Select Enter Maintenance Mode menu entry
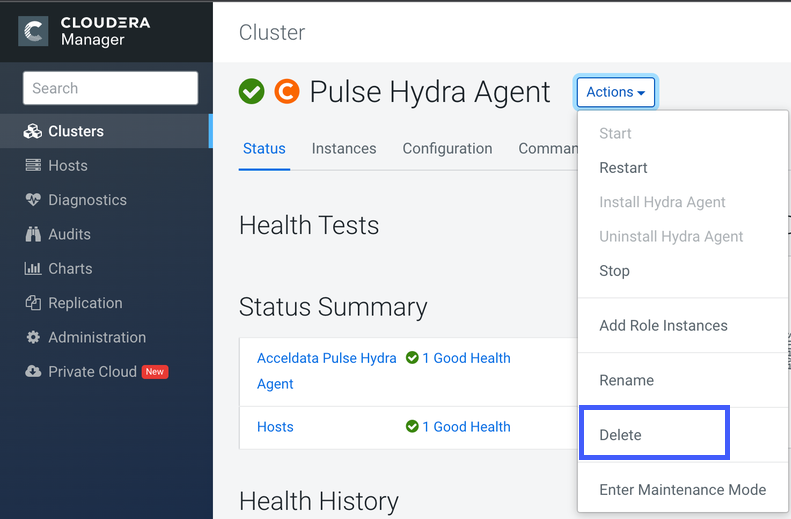Image resolution: width=791 pixels, height=519 pixels. [x=683, y=489]
